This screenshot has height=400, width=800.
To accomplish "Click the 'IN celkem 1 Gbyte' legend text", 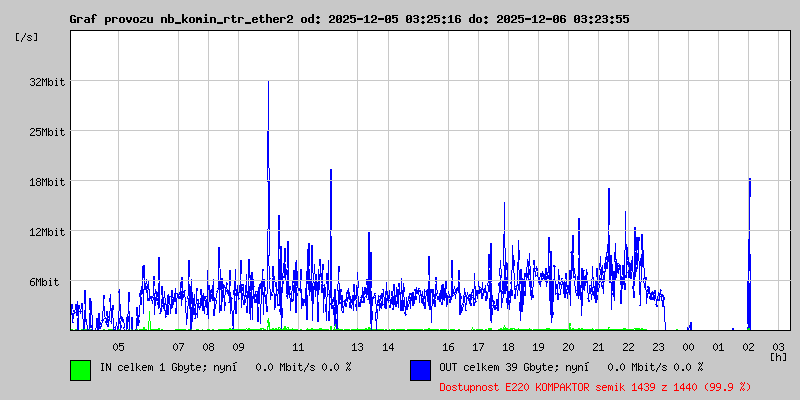I will coord(225,367).
